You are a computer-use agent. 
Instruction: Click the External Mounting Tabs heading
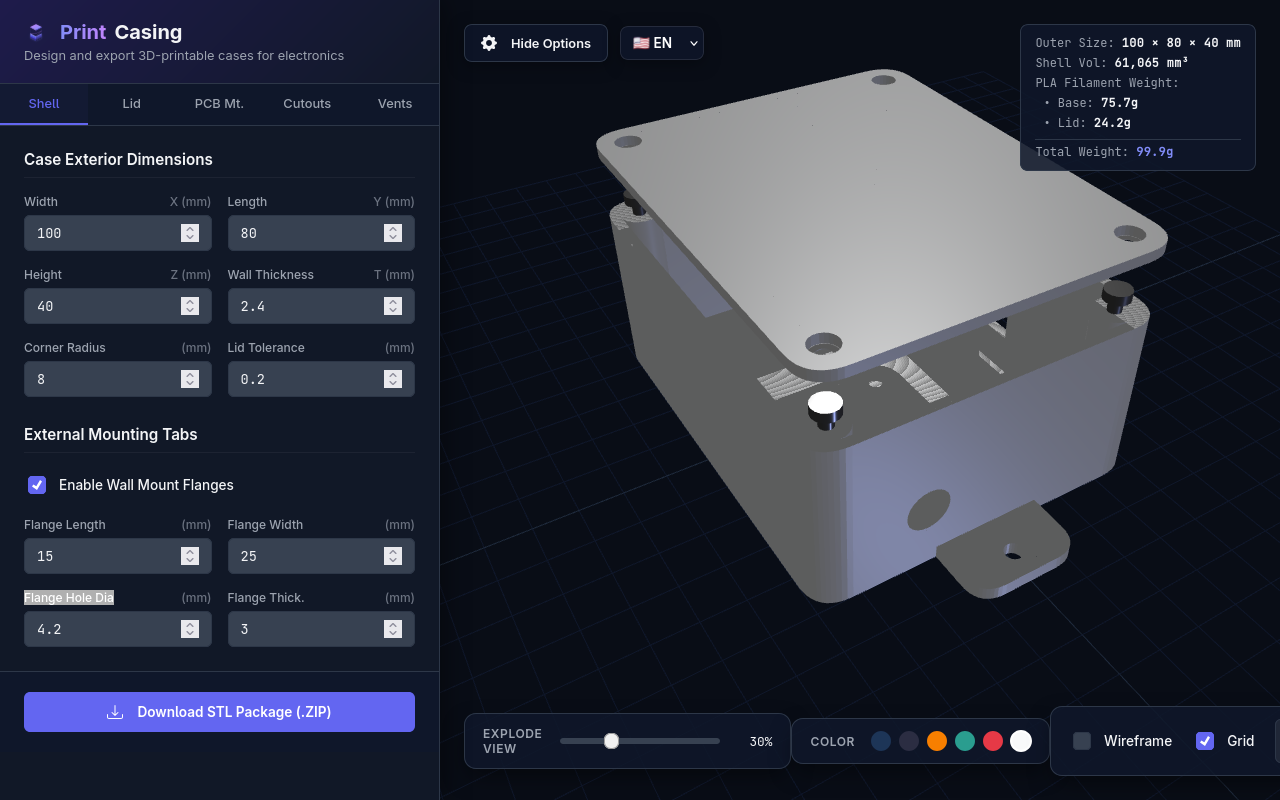pyautogui.click(x=111, y=434)
